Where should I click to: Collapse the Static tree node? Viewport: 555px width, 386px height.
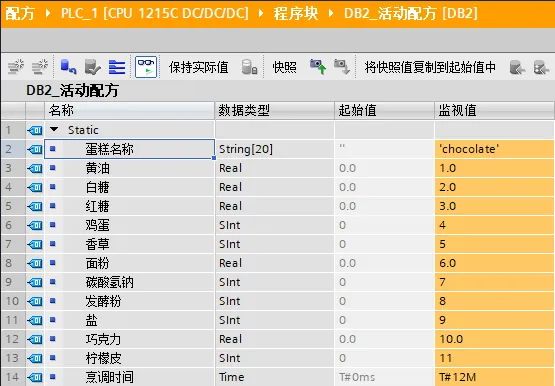tap(54, 129)
